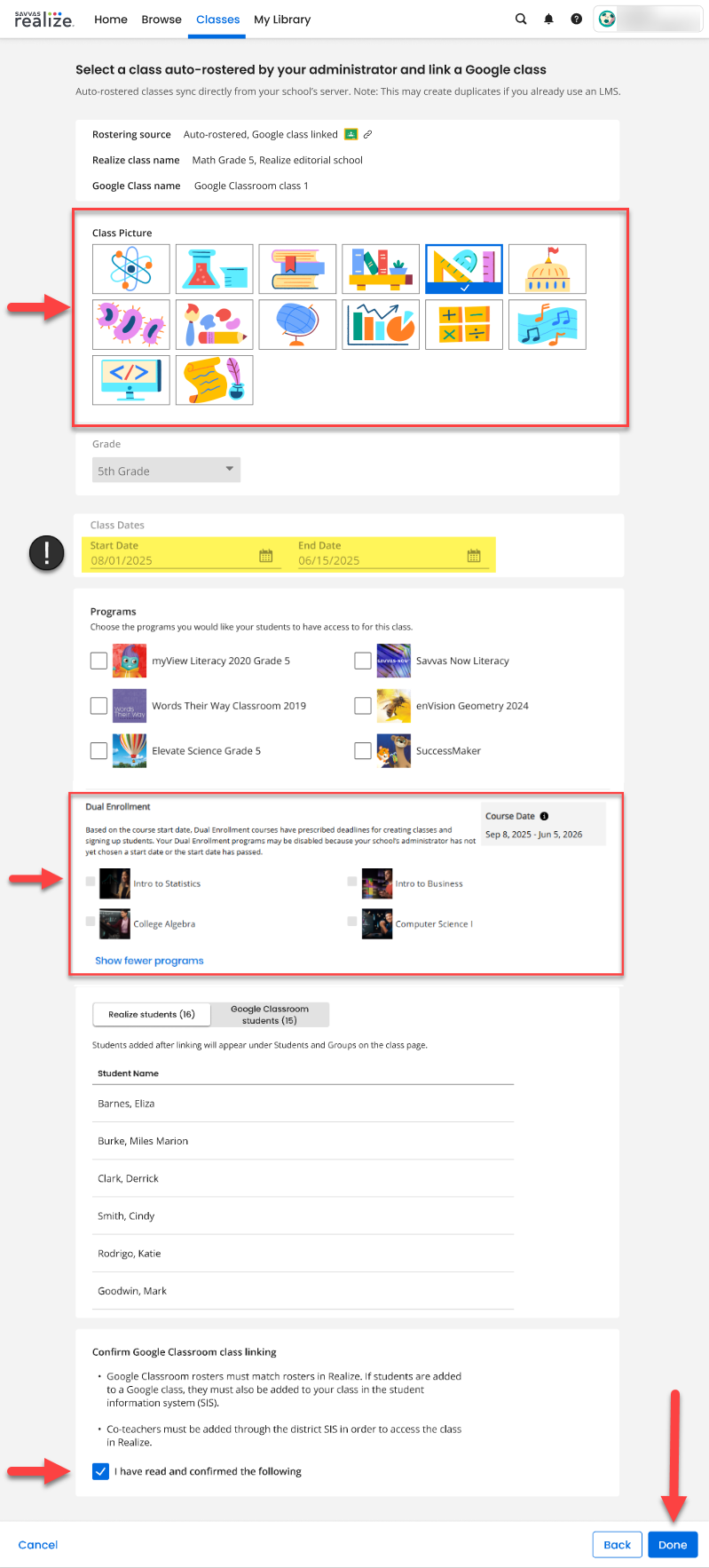Viewport: 709px width, 1568px height.
Task: Click the search magnifier icon
Action: point(521,19)
